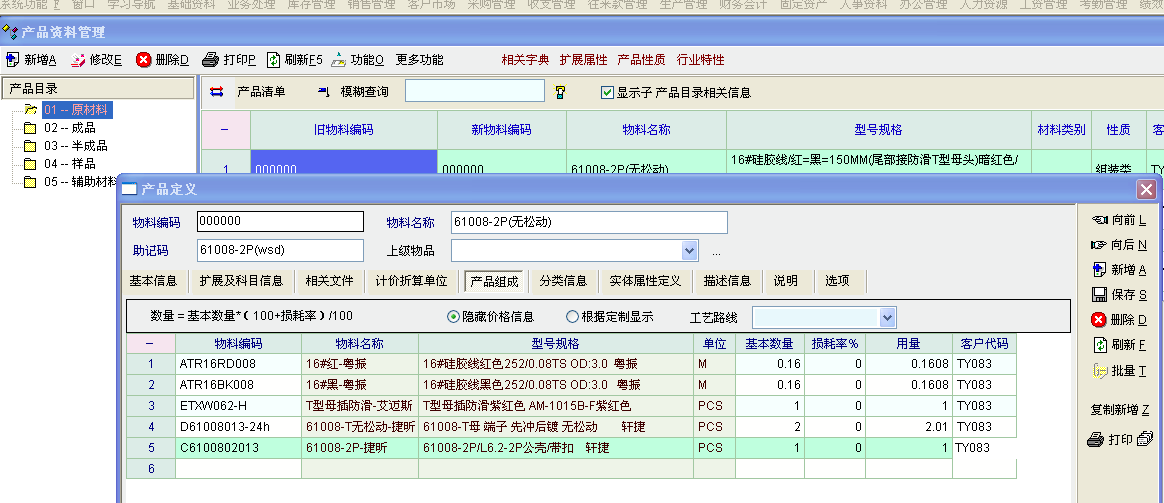Switch to the 基本信息 tab
1164x503 pixels.
pyautogui.click(x=153, y=281)
